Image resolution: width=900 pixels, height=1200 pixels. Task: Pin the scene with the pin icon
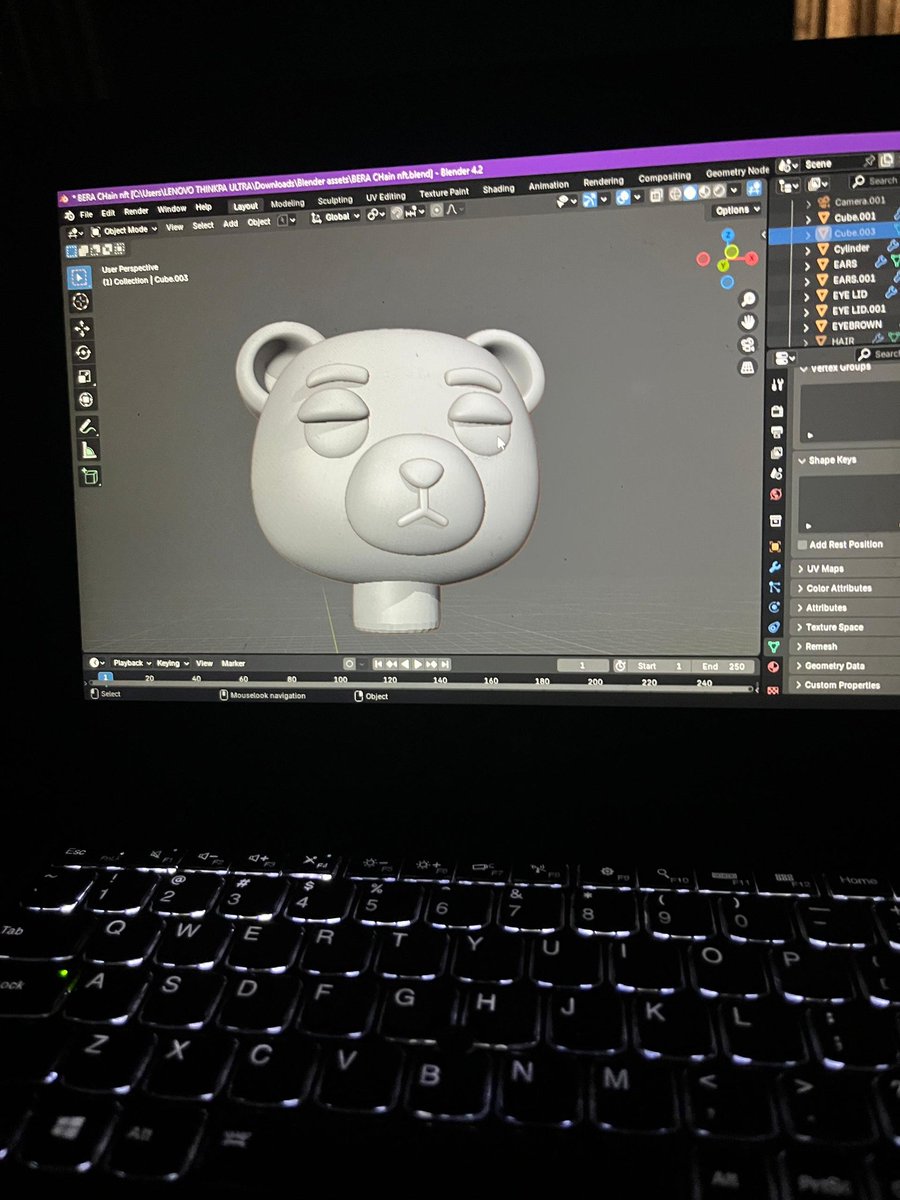(868, 162)
